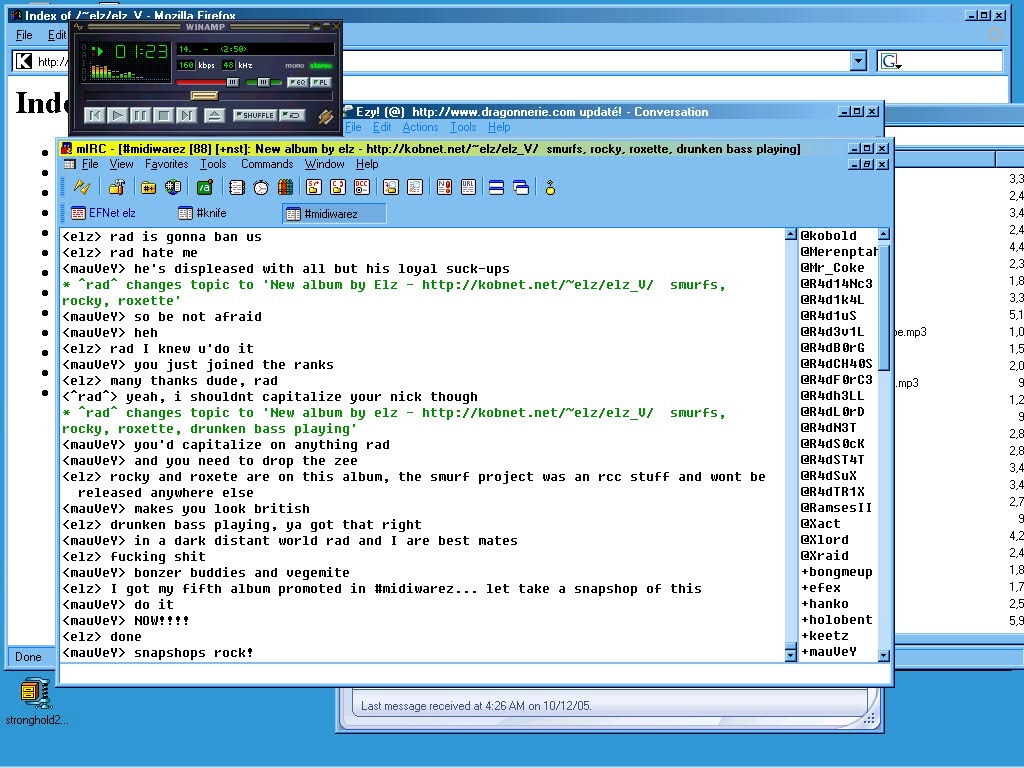
Task: Cascade windows using the cascade icon
Action: (520, 188)
